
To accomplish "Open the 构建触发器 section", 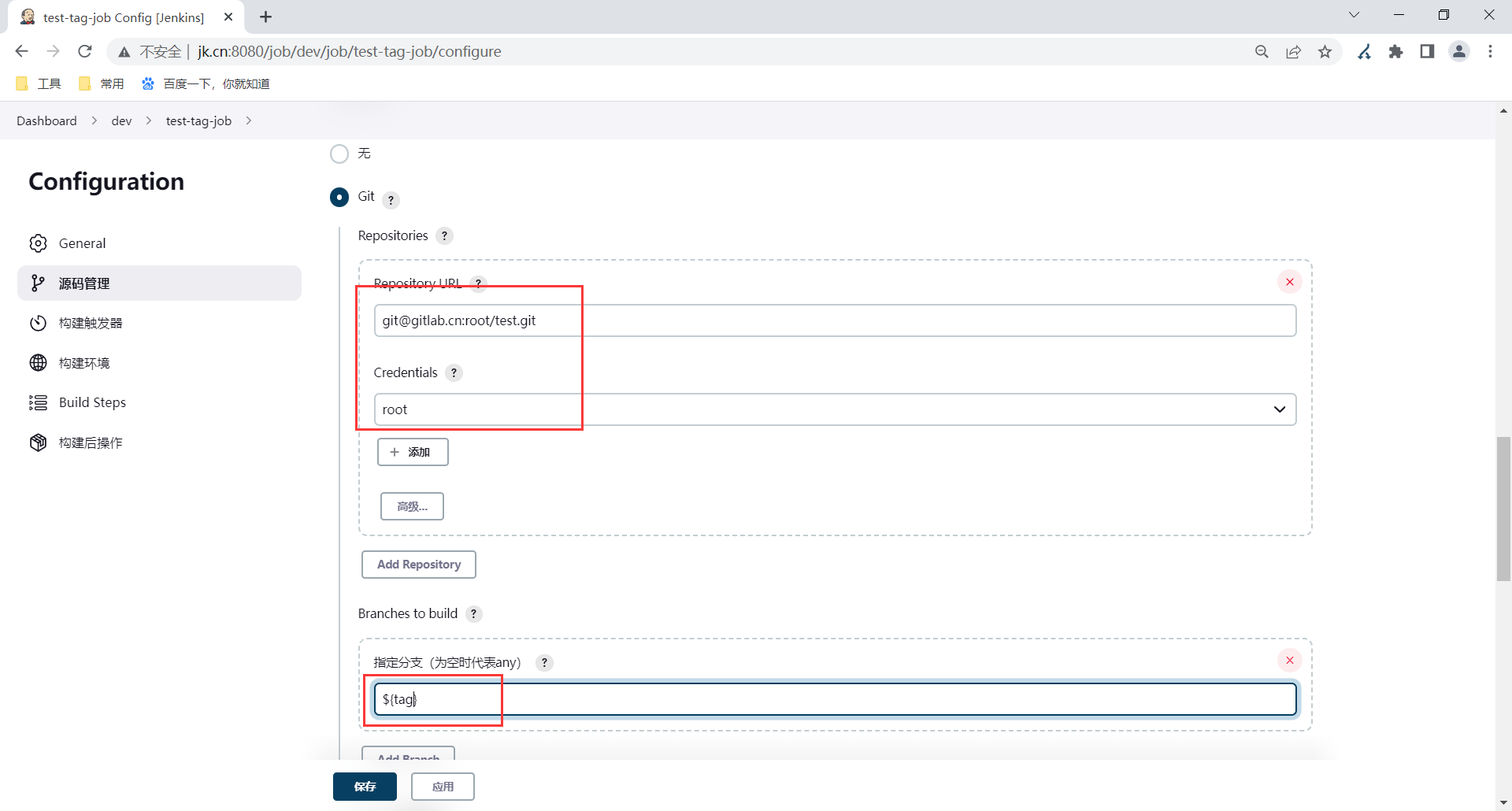I will (159, 323).
